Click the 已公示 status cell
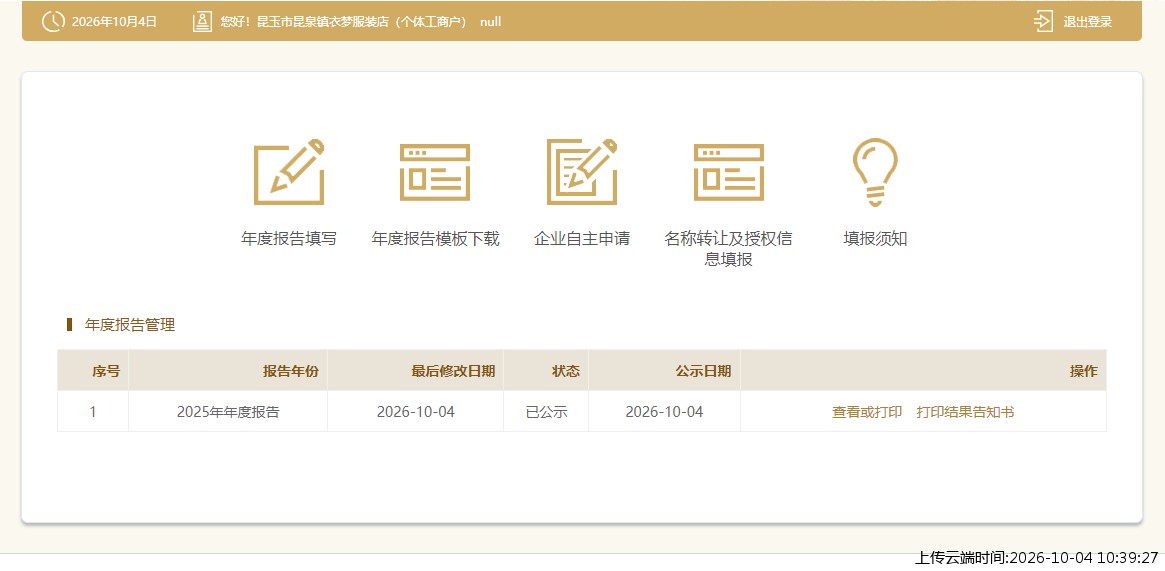 546,412
